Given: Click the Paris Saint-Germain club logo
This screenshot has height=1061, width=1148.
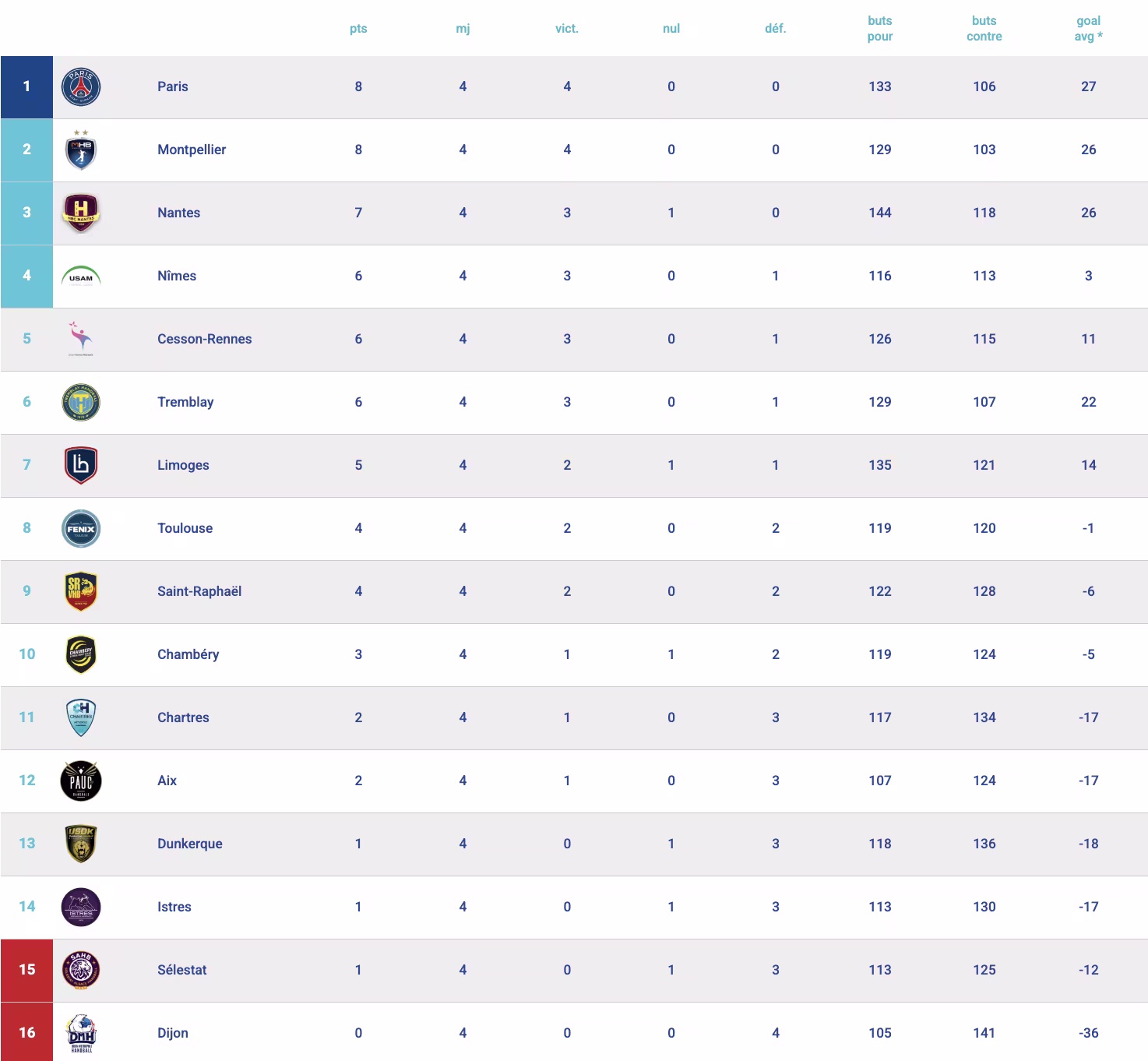Looking at the screenshot, I should [x=81, y=87].
